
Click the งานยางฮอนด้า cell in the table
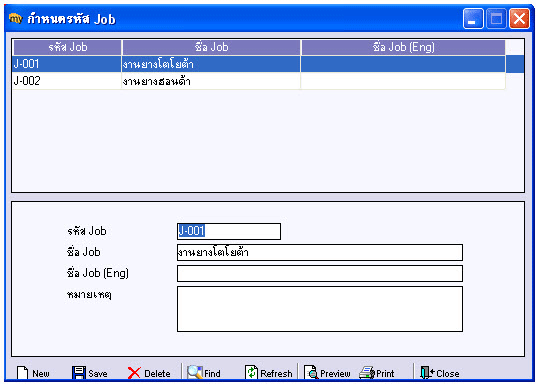[x=211, y=81]
